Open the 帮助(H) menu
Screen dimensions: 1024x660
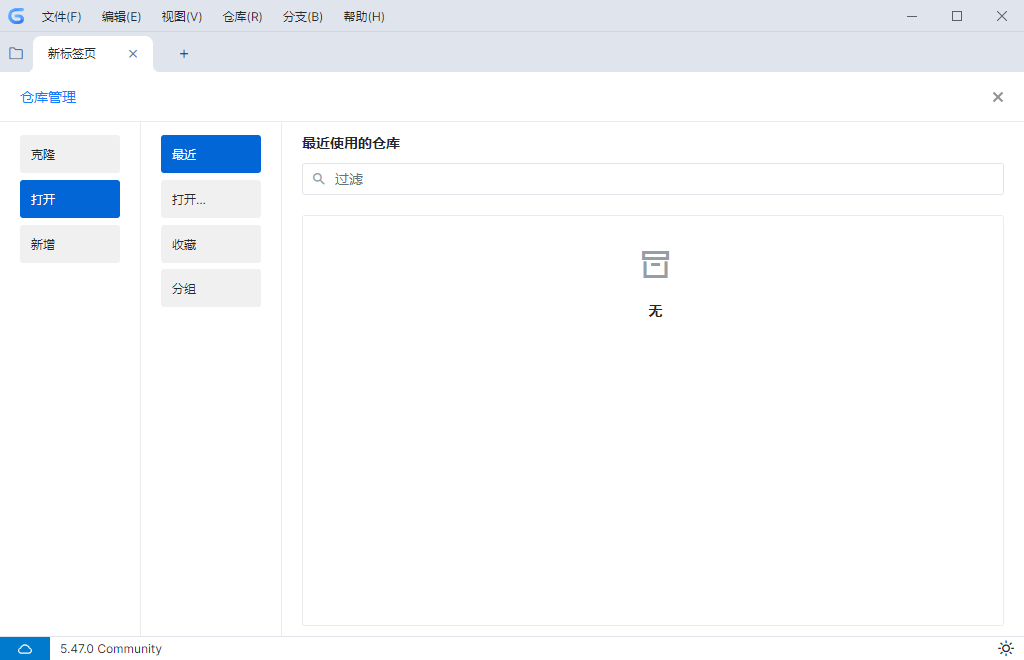(364, 16)
